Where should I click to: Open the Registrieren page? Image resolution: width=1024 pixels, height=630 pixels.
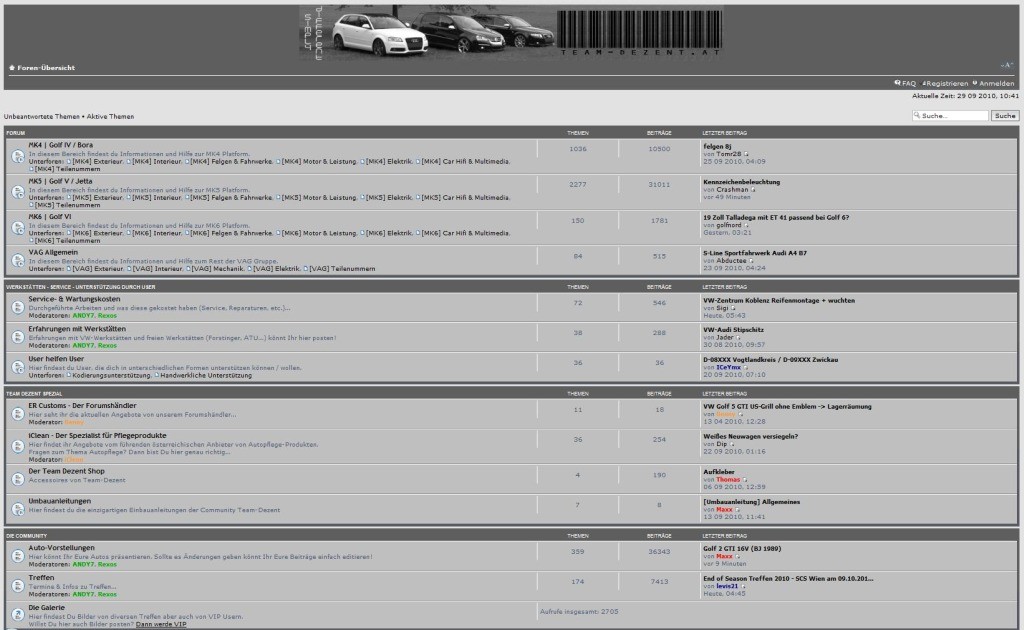click(x=945, y=83)
